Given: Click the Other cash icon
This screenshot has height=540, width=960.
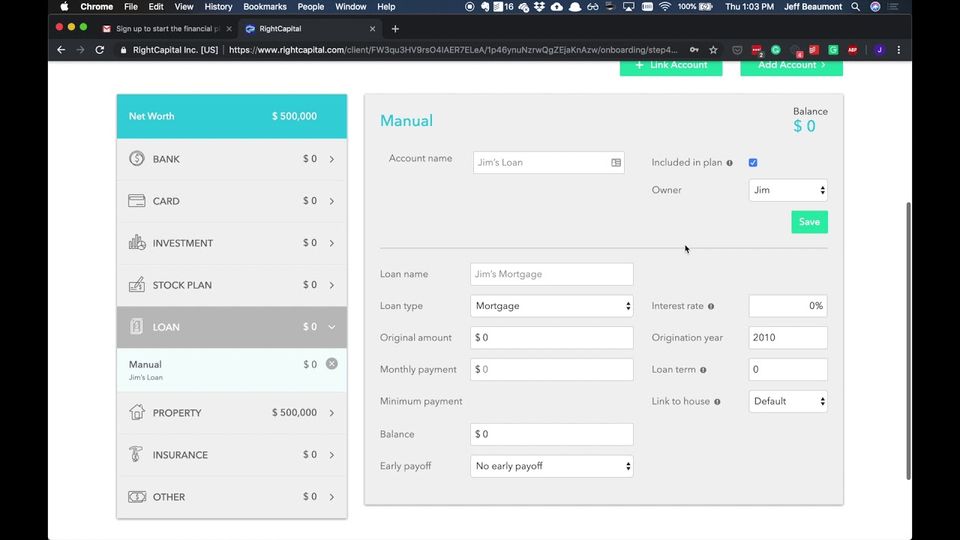Looking at the screenshot, I should [137, 497].
